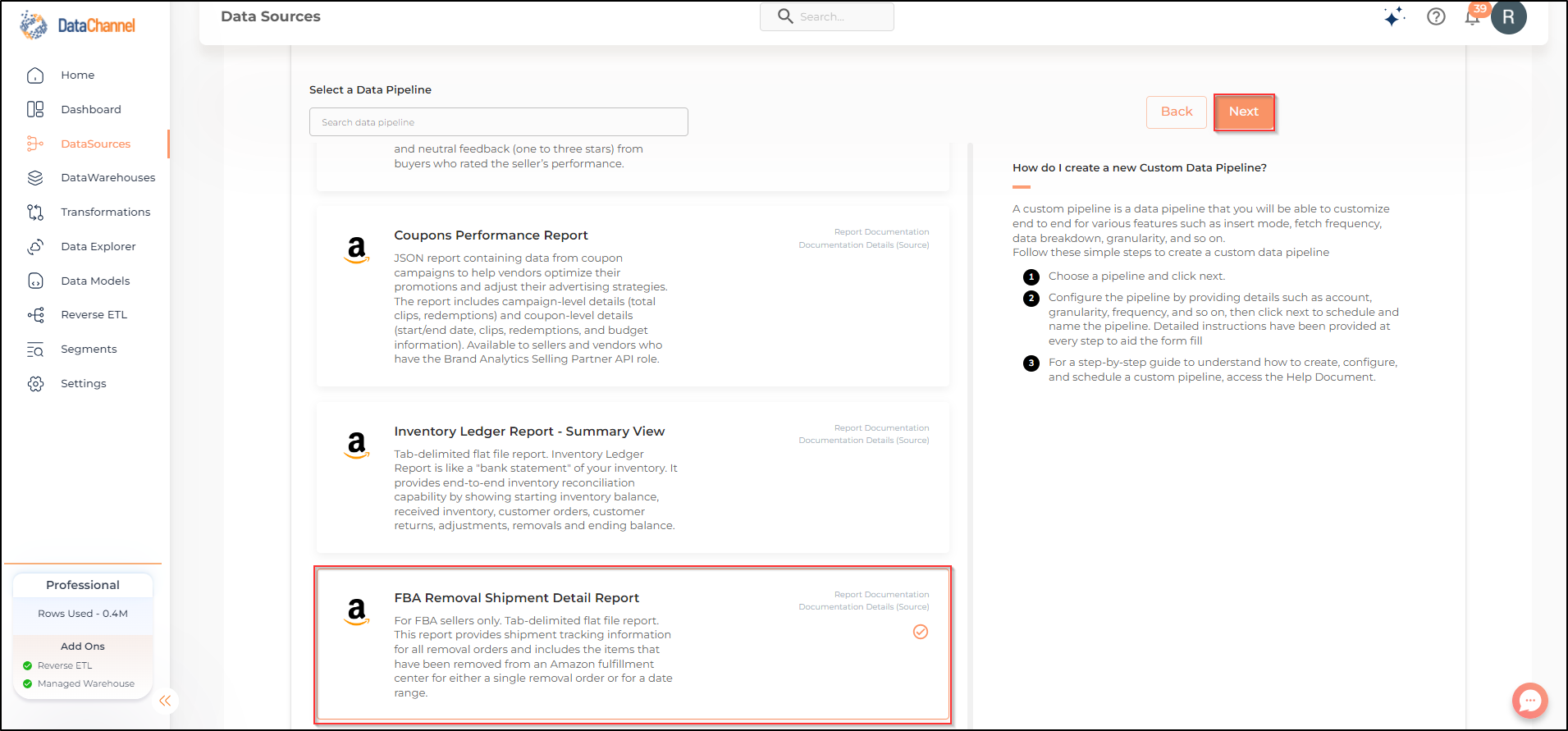The width and height of the screenshot is (1568, 731).
Task: Open DataWarehouses menu item
Action: (108, 177)
